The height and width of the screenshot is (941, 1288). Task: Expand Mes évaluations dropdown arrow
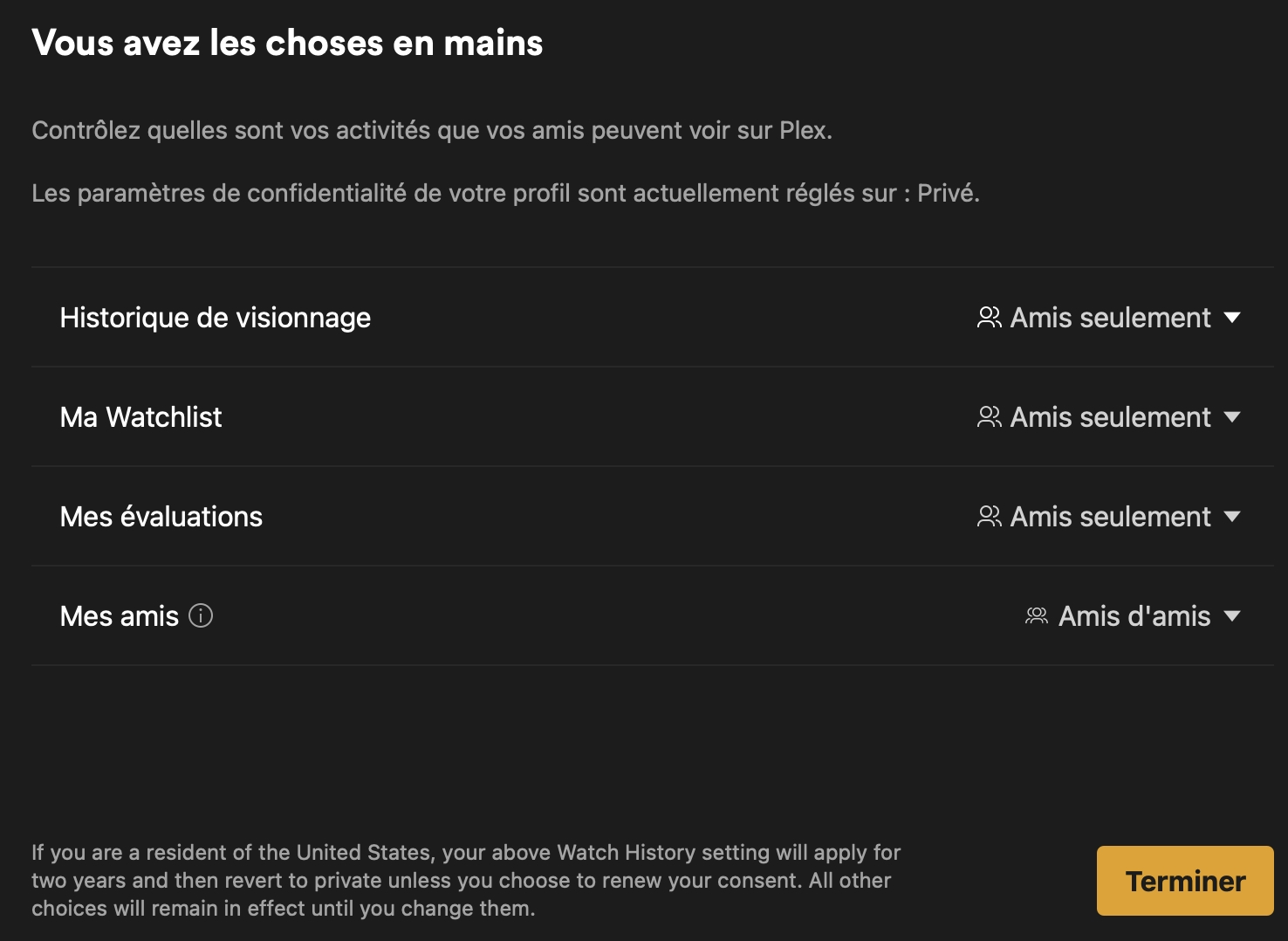click(x=1232, y=517)
